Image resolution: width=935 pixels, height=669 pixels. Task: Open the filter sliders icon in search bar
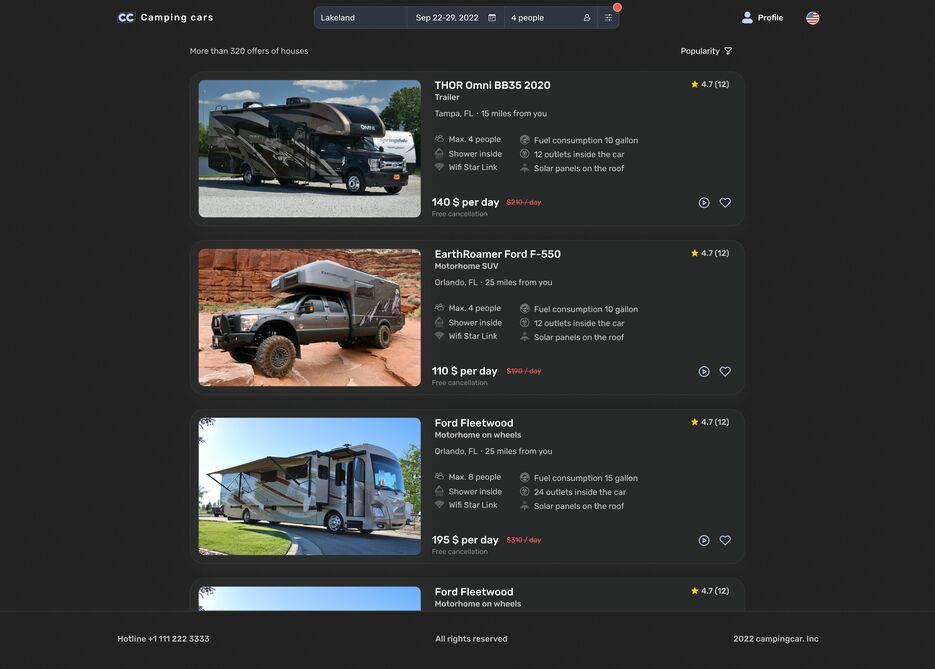pyautogui.click(x=608, y=18)
